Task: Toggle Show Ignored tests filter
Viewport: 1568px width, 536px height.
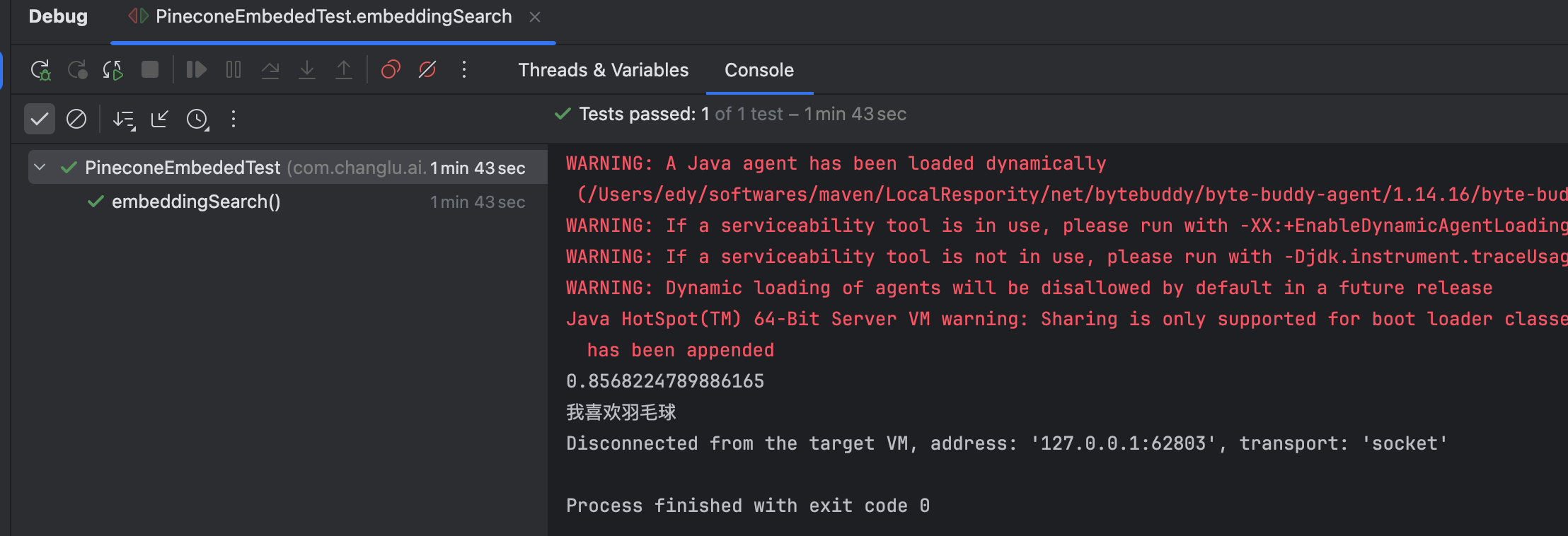Action: tap(76, 119)
